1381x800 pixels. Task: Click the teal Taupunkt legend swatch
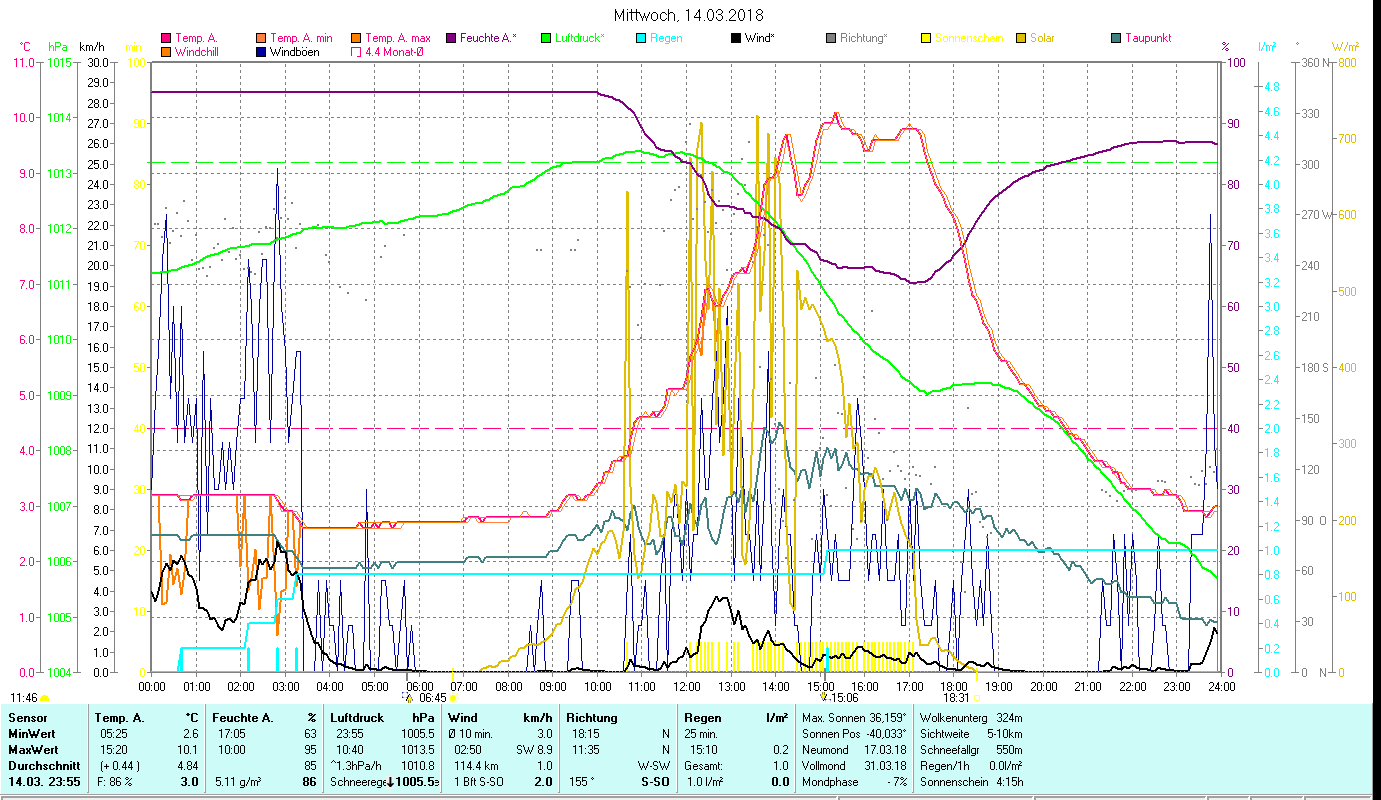1116,38
